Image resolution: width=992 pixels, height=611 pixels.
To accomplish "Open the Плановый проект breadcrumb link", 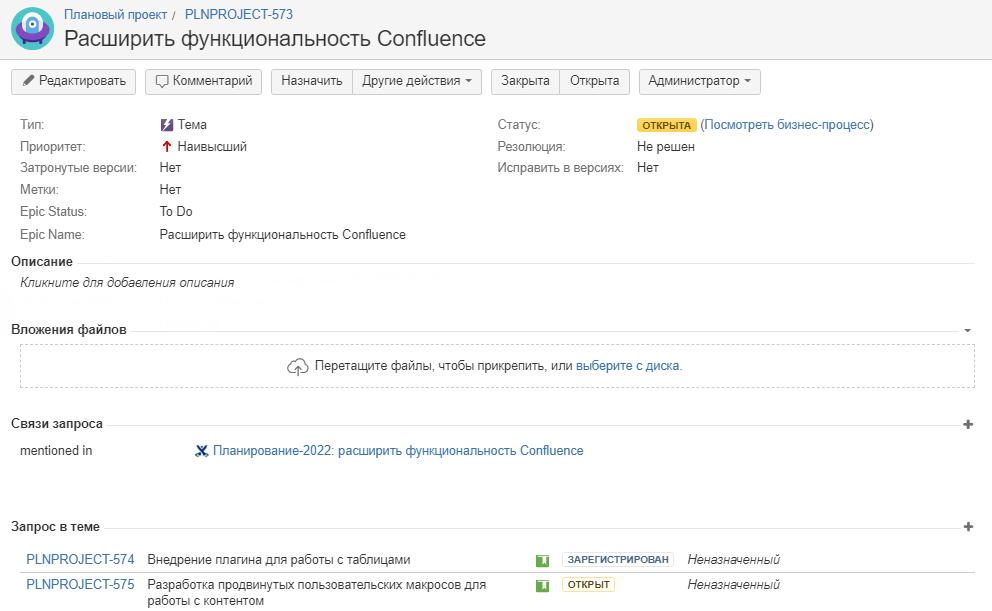I will [115, 15].
